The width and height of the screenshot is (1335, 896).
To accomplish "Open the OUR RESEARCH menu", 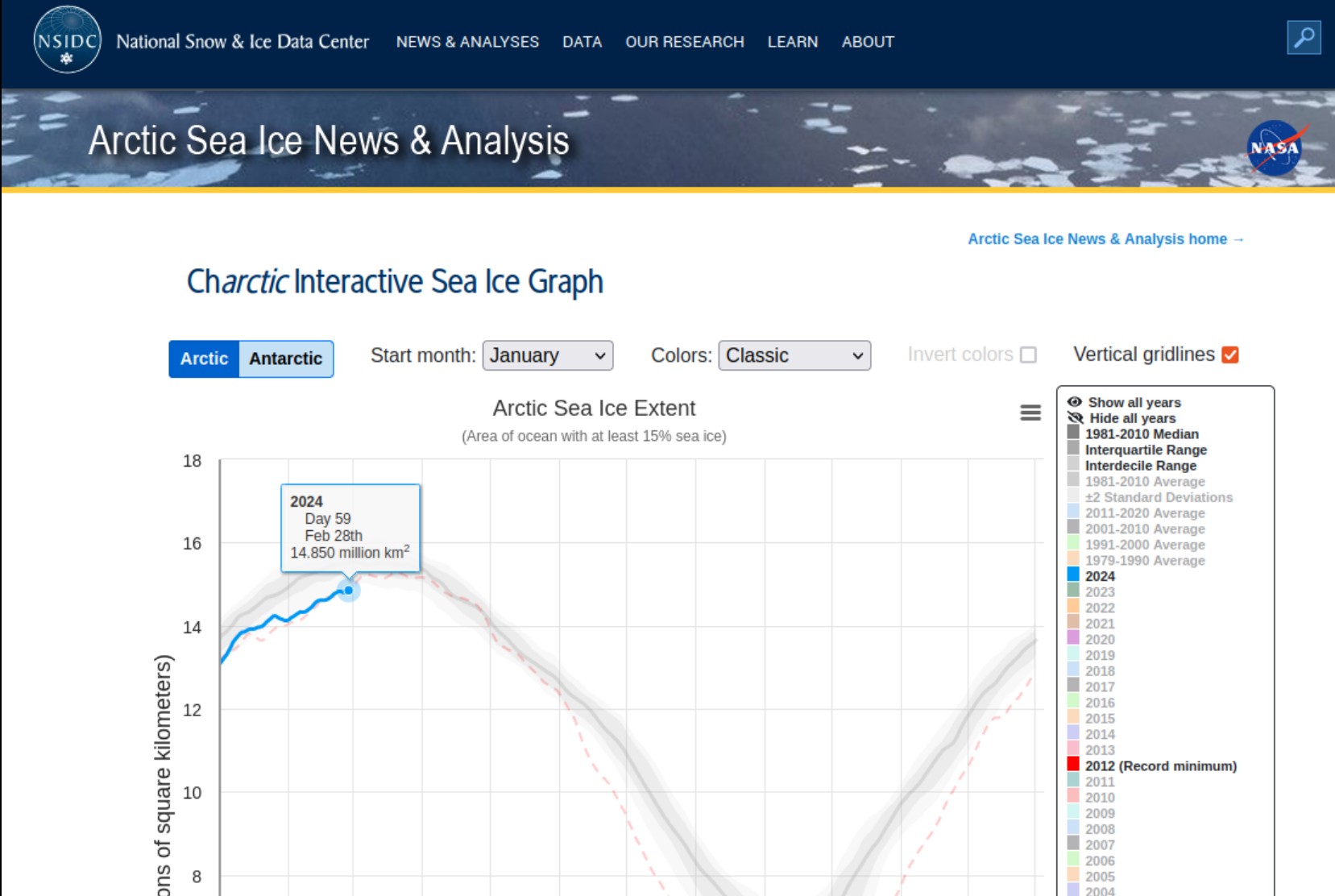I will click(x=685, y=42).
